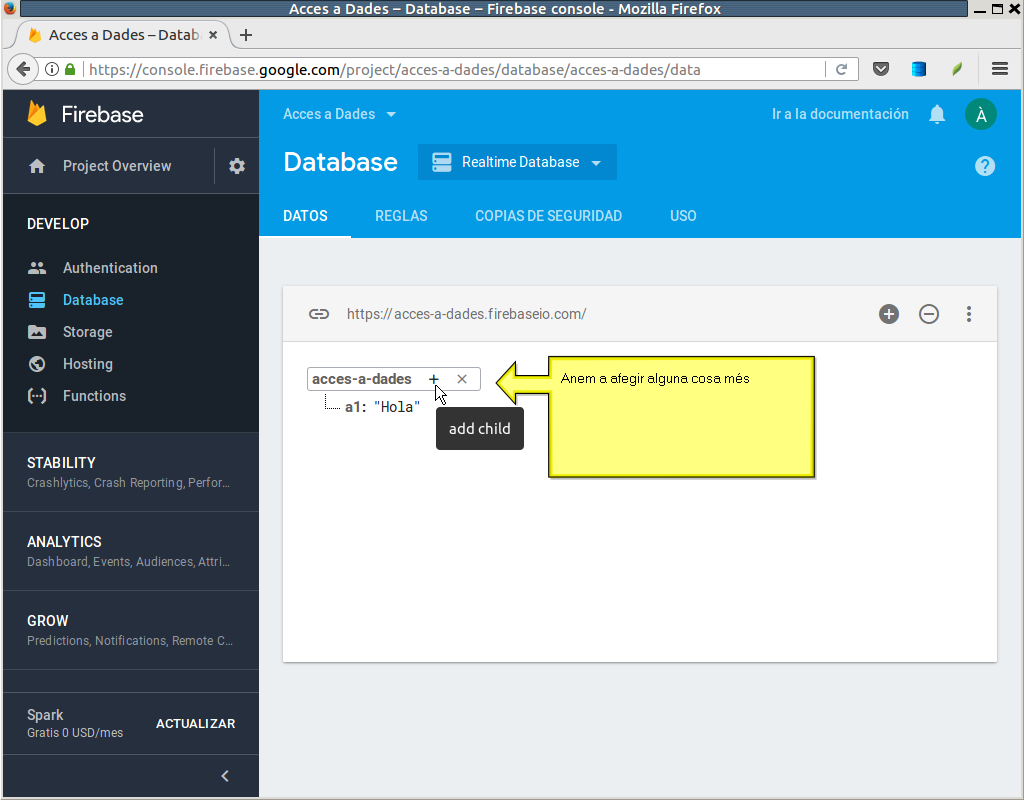This screenshot has height=800, width=1024.
Task: Open the COPIAS DE SEGURIDAD tab
Action: pos(548,216)
